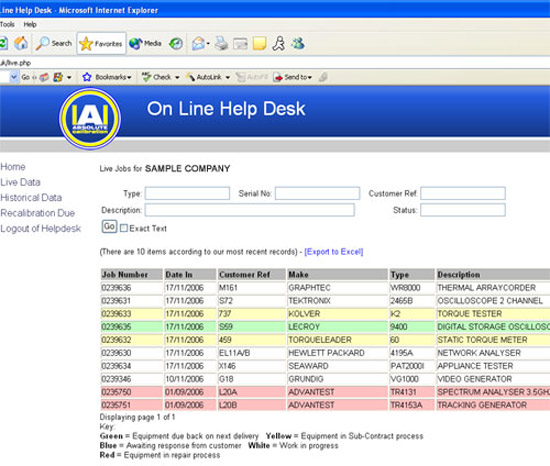
Task: Open the Help menu
Action: 30,25
